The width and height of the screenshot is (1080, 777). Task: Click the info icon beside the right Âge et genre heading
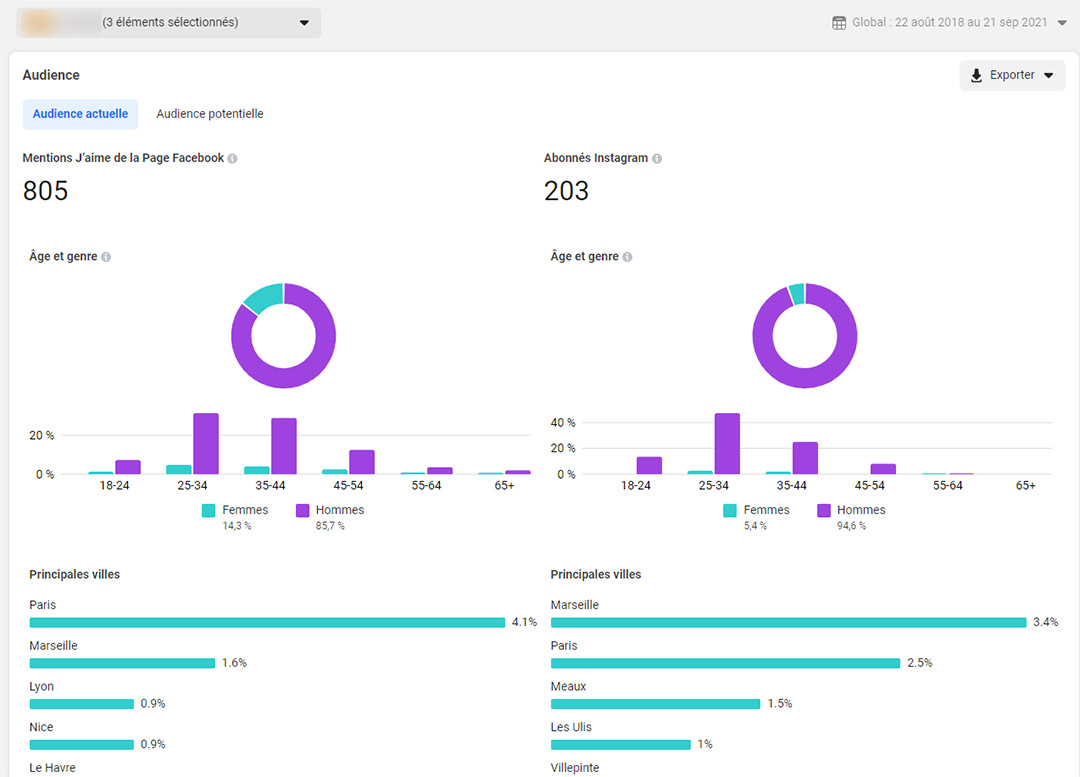click(627, 256)
